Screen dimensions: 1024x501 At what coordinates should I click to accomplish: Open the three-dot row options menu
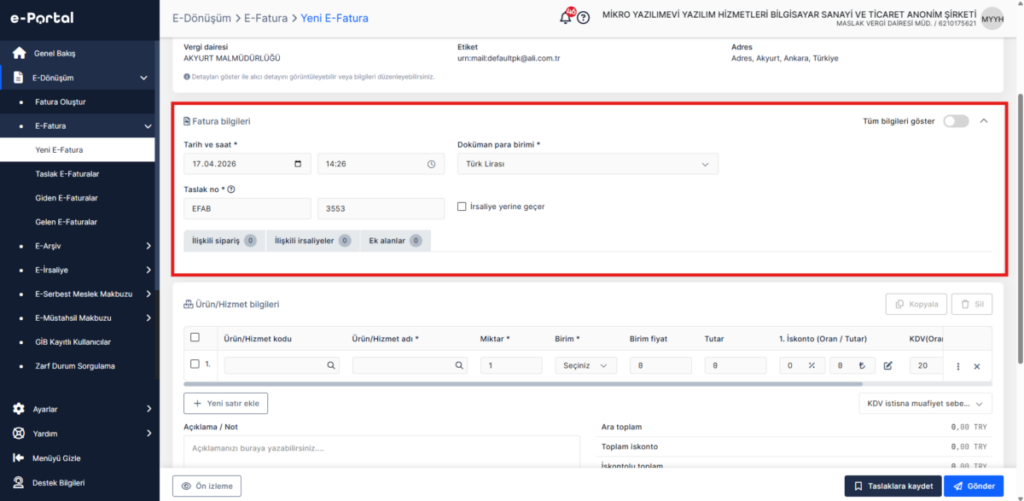pyautogui.click(x=958, y=366)
